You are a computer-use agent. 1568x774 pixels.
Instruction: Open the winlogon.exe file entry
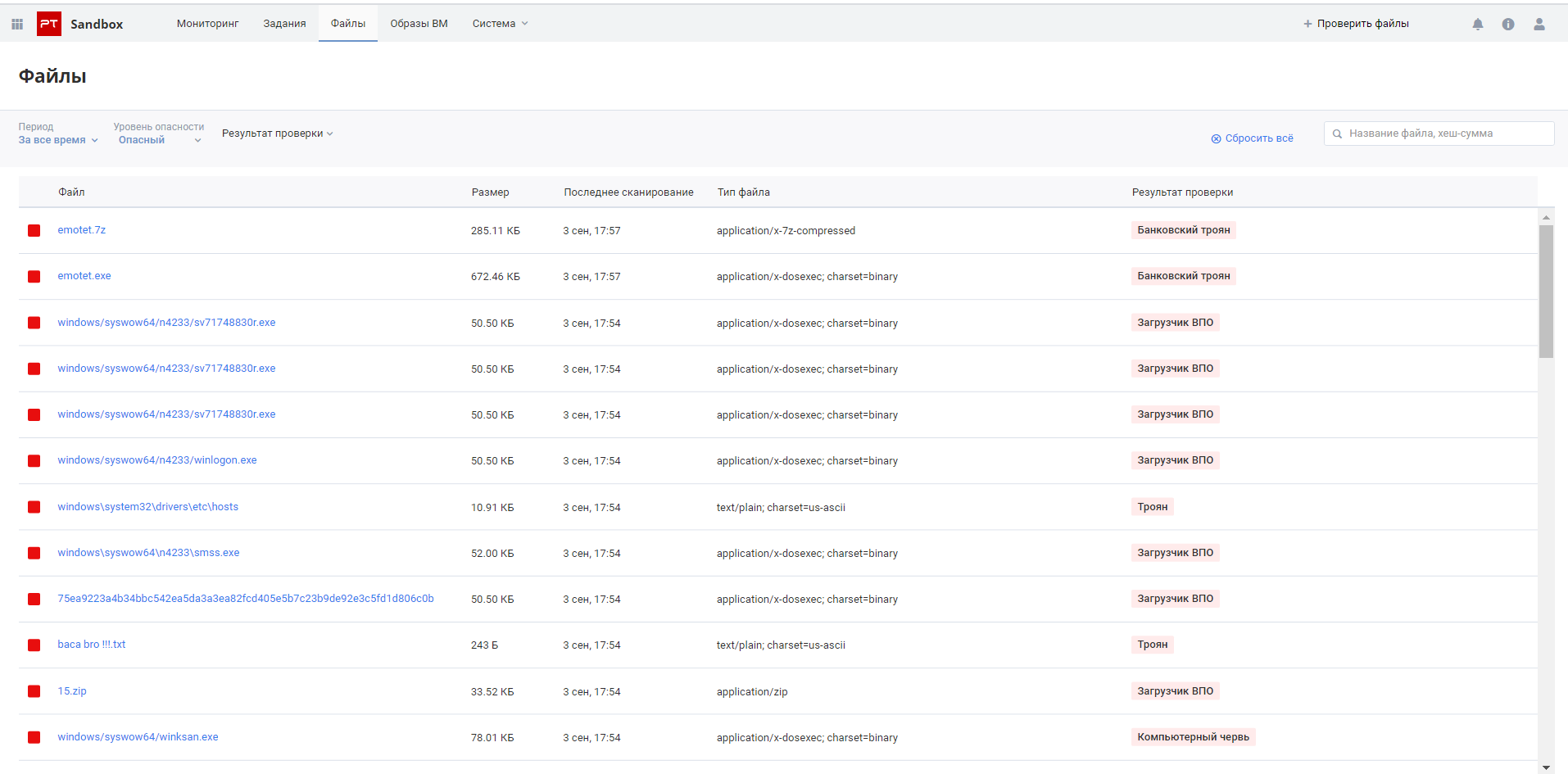(157, 460)
